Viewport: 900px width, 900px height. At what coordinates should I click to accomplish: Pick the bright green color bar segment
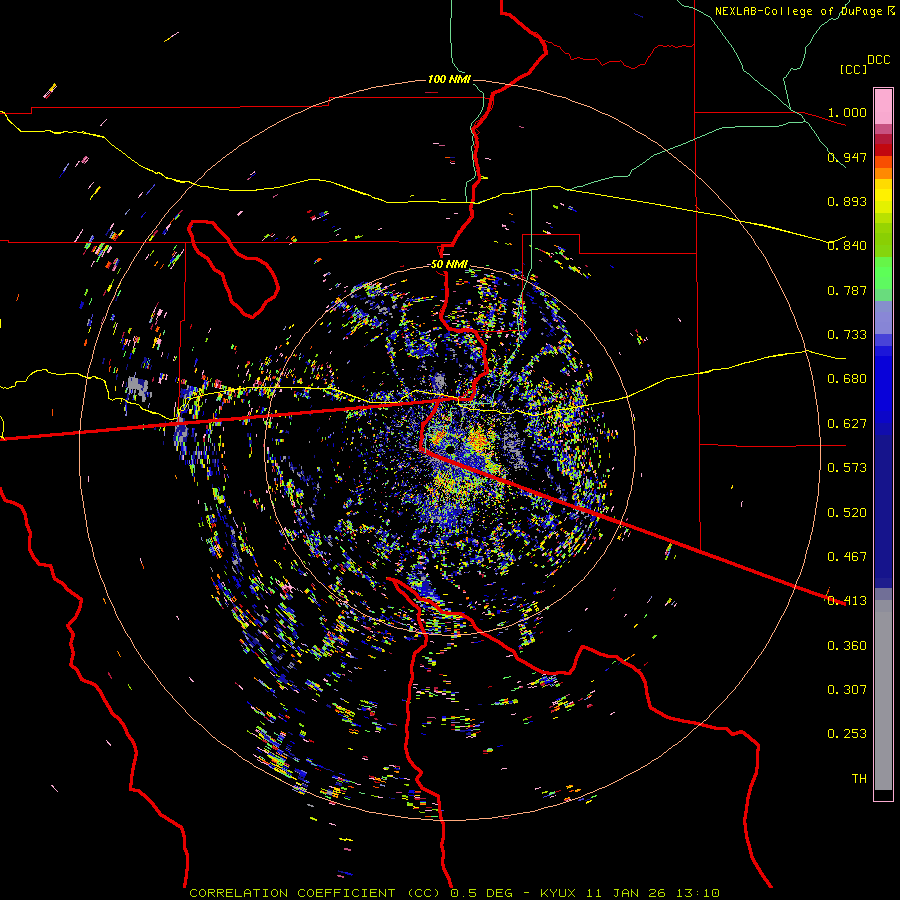pos(883,273)
